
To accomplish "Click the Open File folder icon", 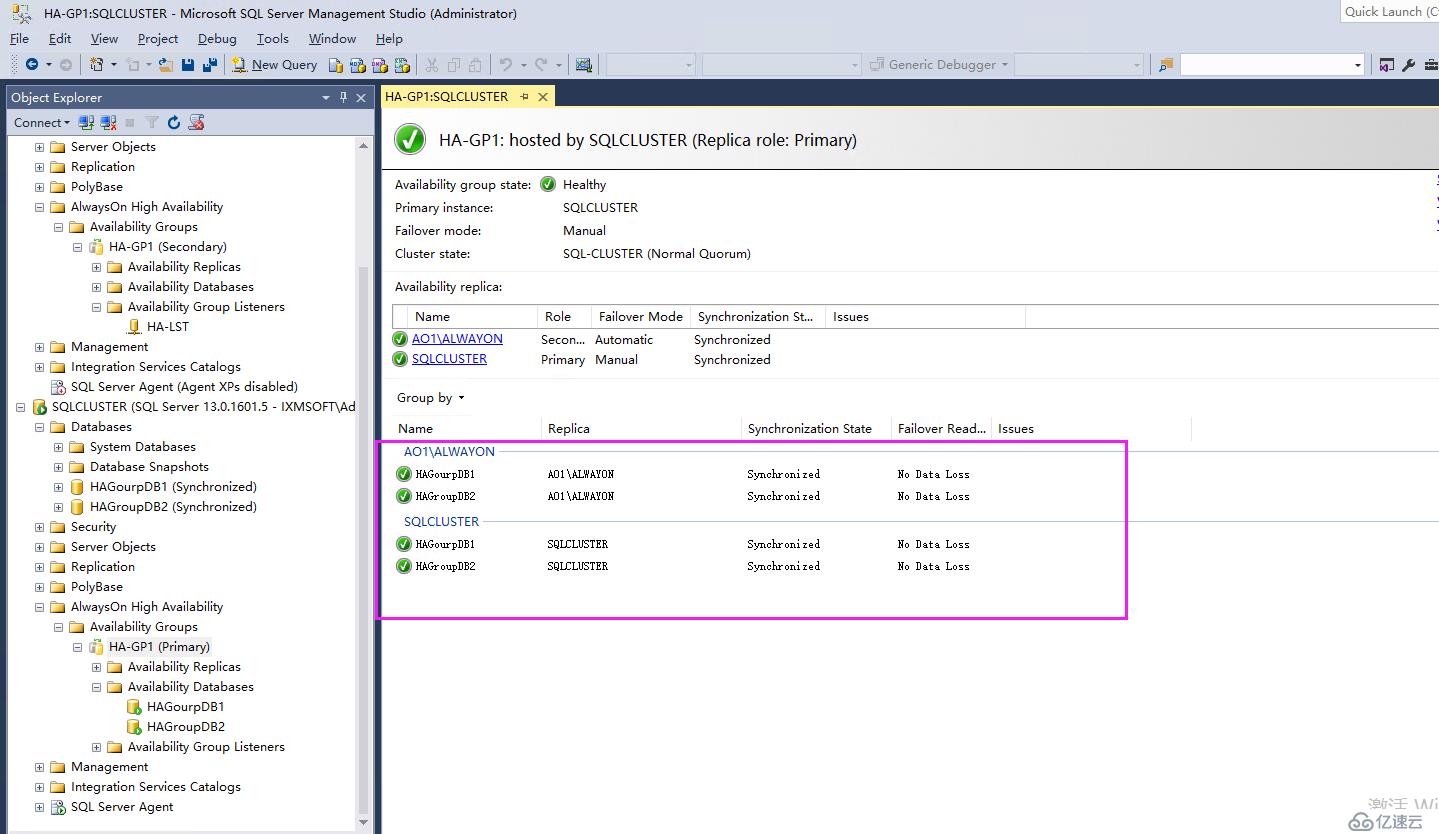I will point(166,64).
